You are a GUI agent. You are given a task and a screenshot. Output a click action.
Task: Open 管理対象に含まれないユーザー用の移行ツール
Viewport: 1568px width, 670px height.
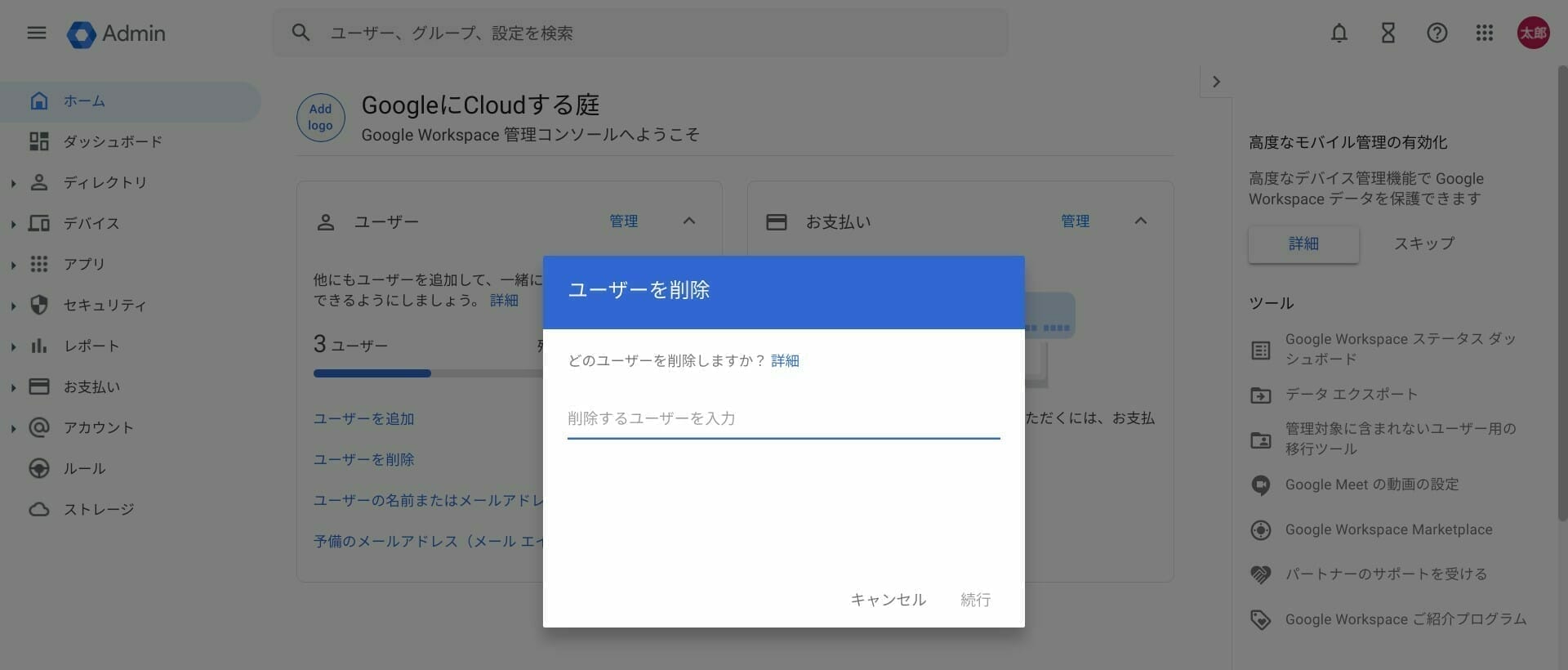click(x=1400, y=439)
